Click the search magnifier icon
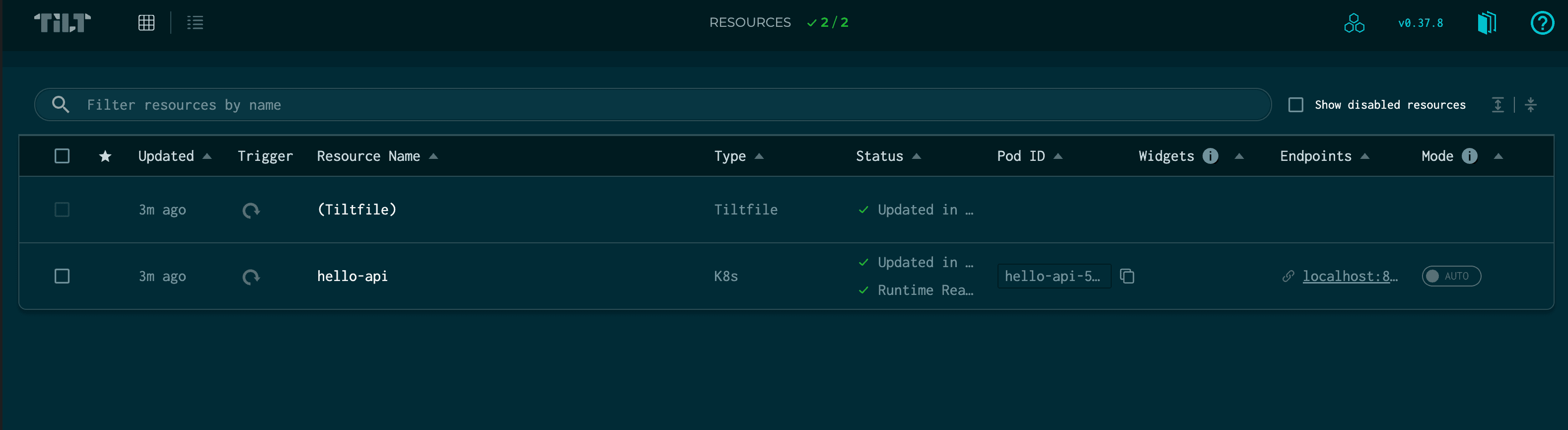 [x=60, y=105]
